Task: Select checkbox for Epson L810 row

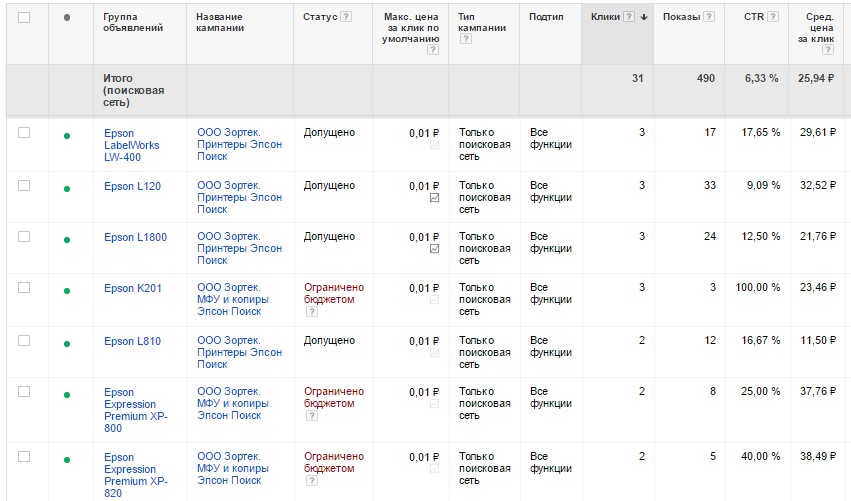Action: point(24,341)
